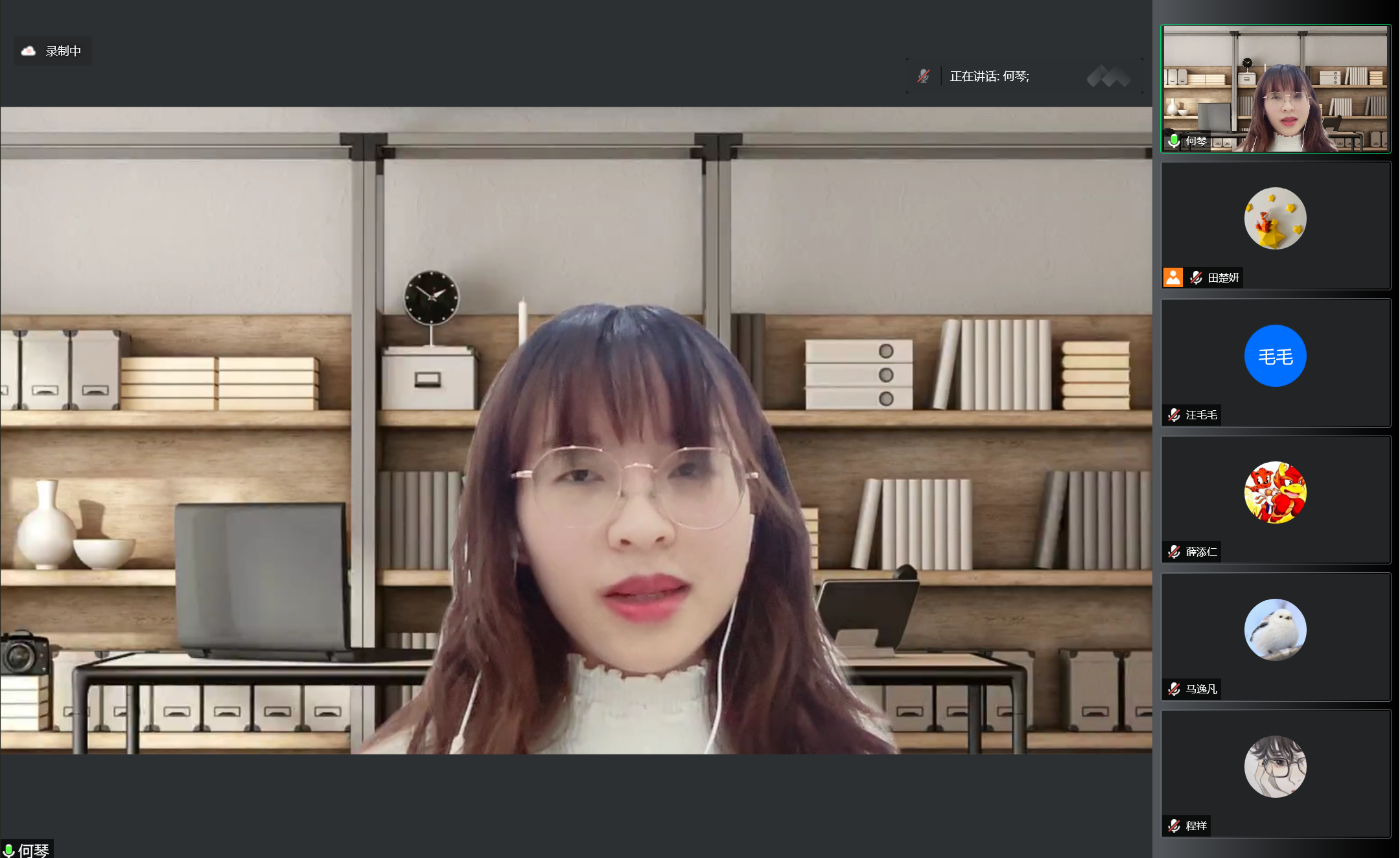Click 薛添仁's red cartoon avatar

pyautogui.click(x=1275, y=493)
